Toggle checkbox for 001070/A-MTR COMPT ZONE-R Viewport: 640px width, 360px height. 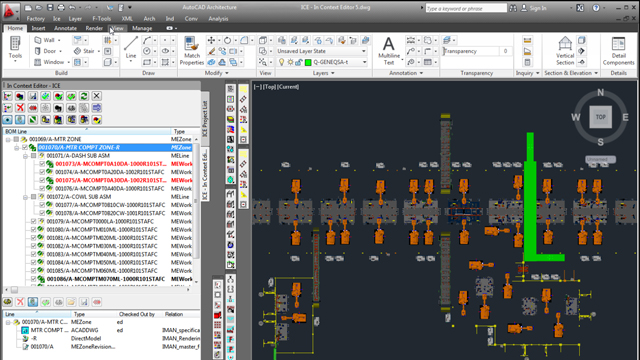pyautogui.click(x=25, y=147)
